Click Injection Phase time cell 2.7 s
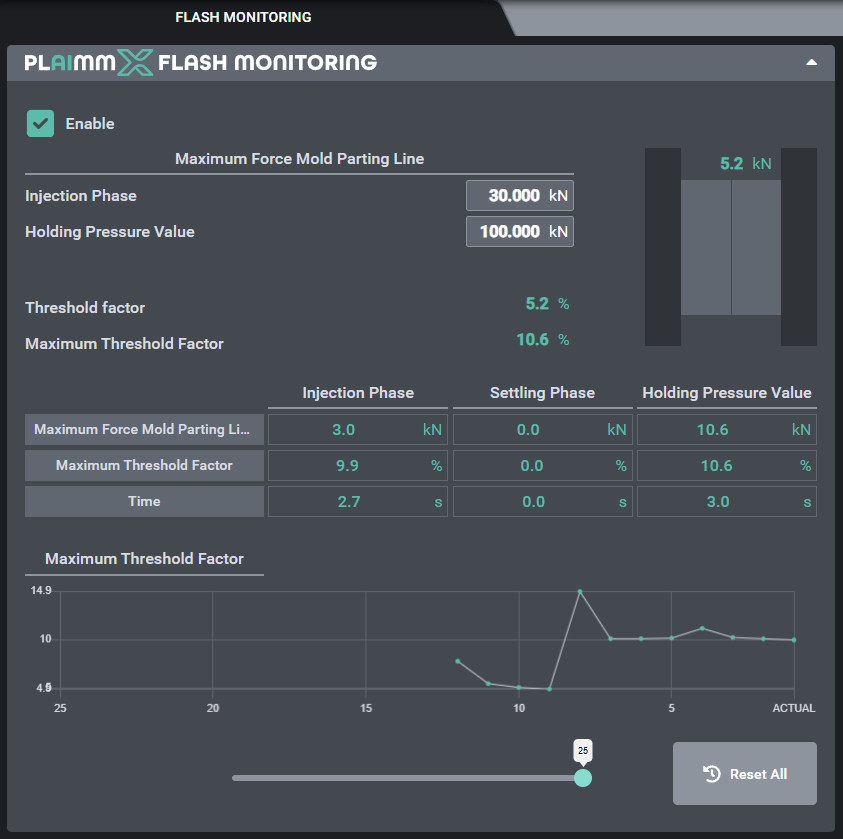The image size is (843, 839). (x=357, y=502)
